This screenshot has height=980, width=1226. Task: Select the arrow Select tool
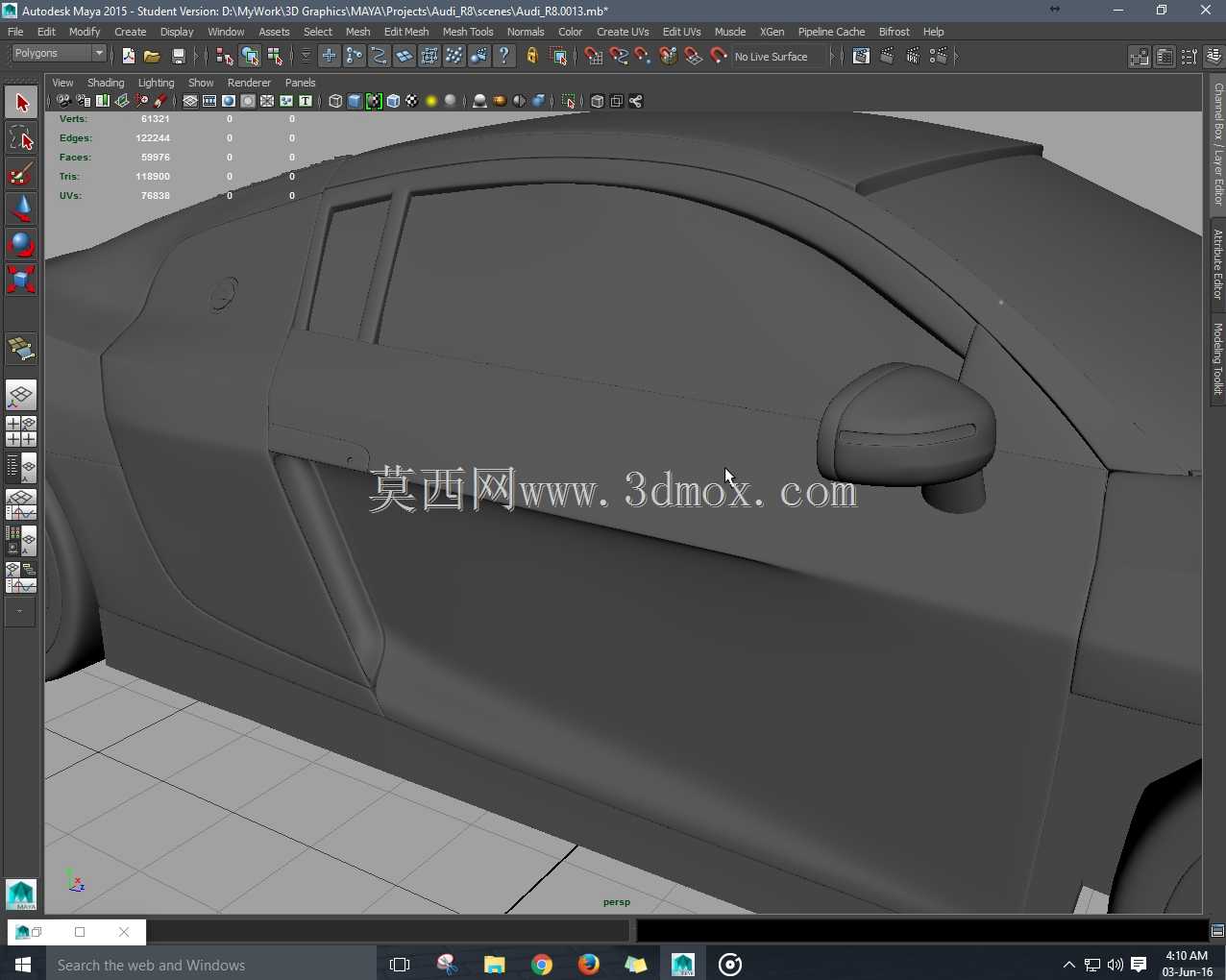21,102
